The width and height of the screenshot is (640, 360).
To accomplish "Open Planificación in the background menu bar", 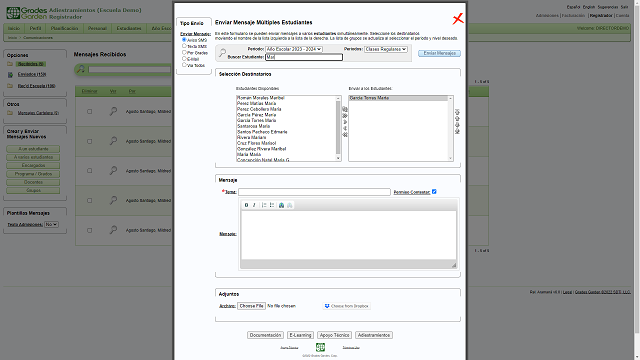I will (64, 28).
